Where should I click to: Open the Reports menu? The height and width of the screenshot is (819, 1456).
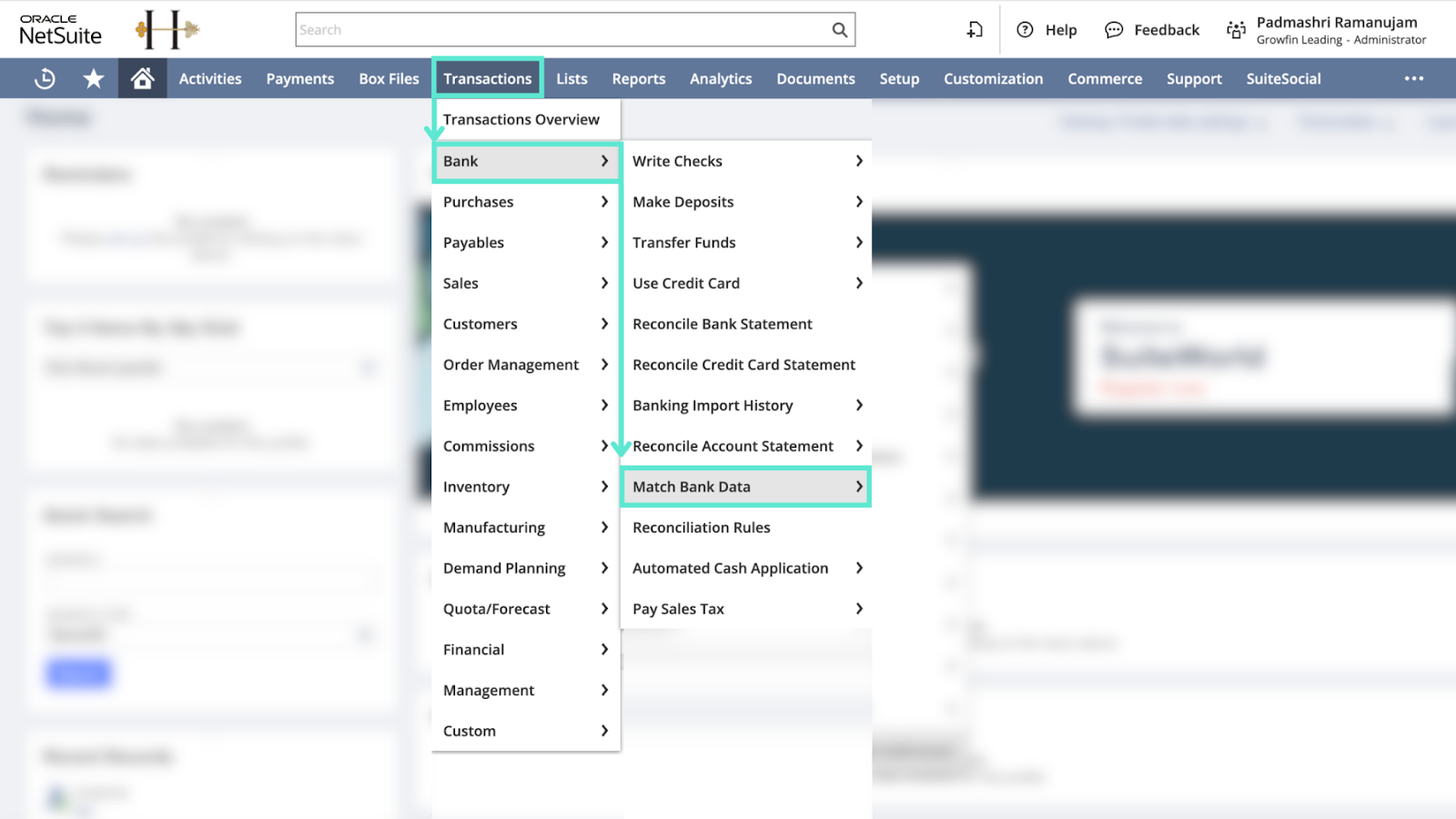(639, 79)
